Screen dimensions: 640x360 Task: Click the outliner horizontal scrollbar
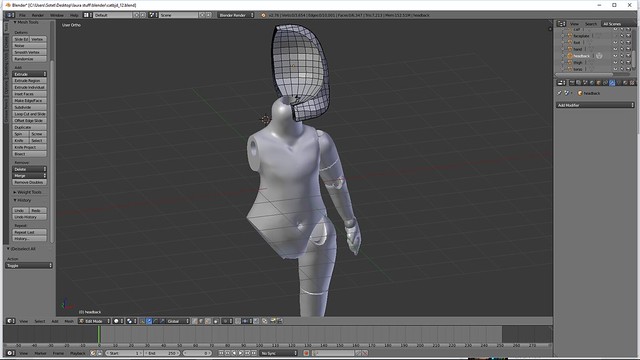tap(584, 74)
